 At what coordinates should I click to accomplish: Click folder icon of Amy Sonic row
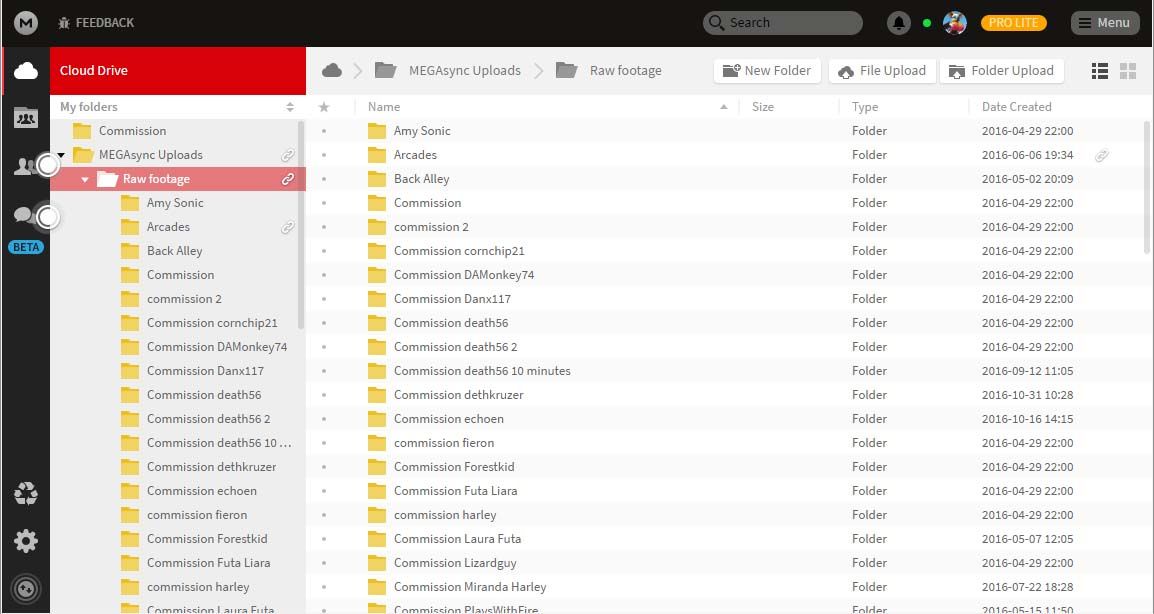(377, 131)
